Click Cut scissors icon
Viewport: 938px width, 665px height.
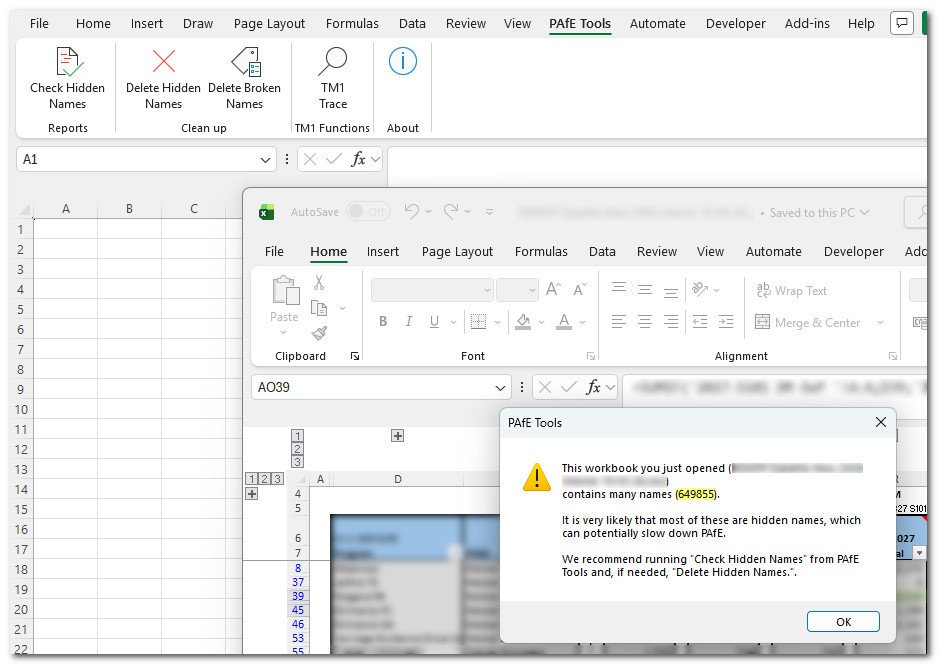[319, 282]
